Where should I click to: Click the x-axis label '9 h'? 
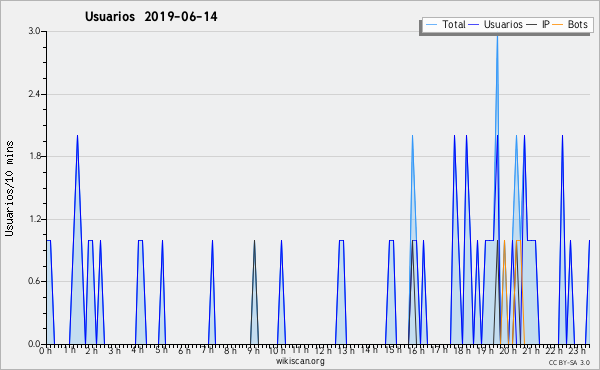coord(253,350)
